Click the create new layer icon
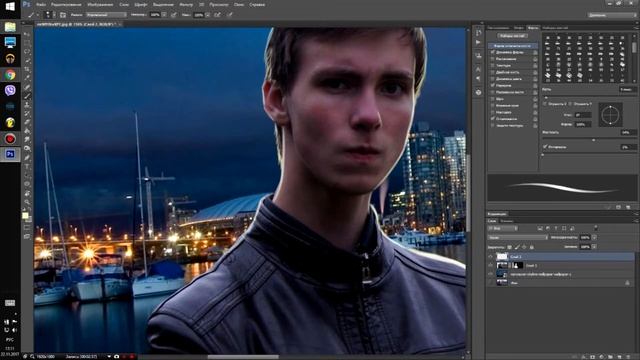The width and height of the screenshot is (640, 360). coord(619,357)
